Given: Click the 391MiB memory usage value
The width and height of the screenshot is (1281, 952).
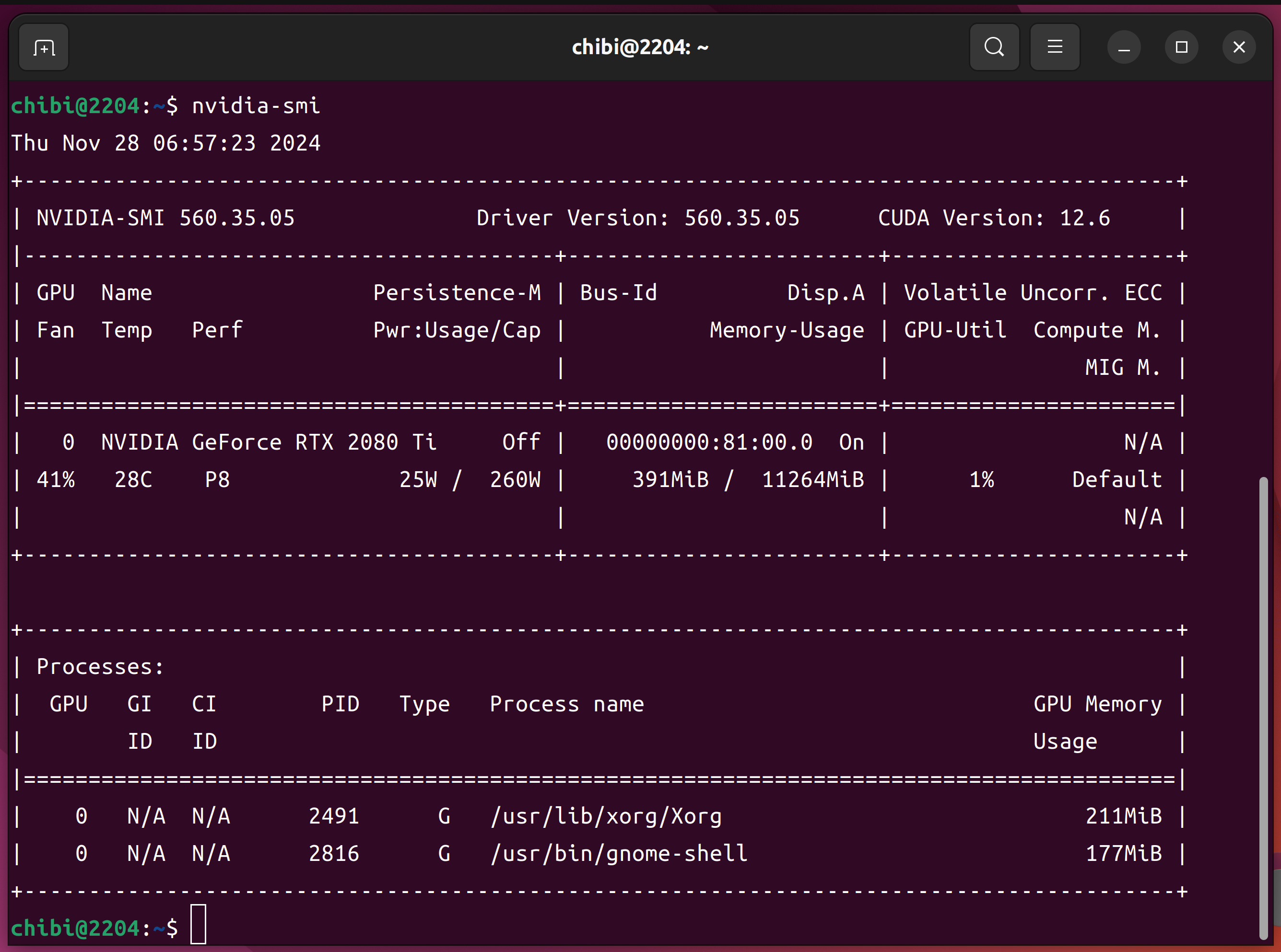Looking at the screenshot, I should pos(670,480).
